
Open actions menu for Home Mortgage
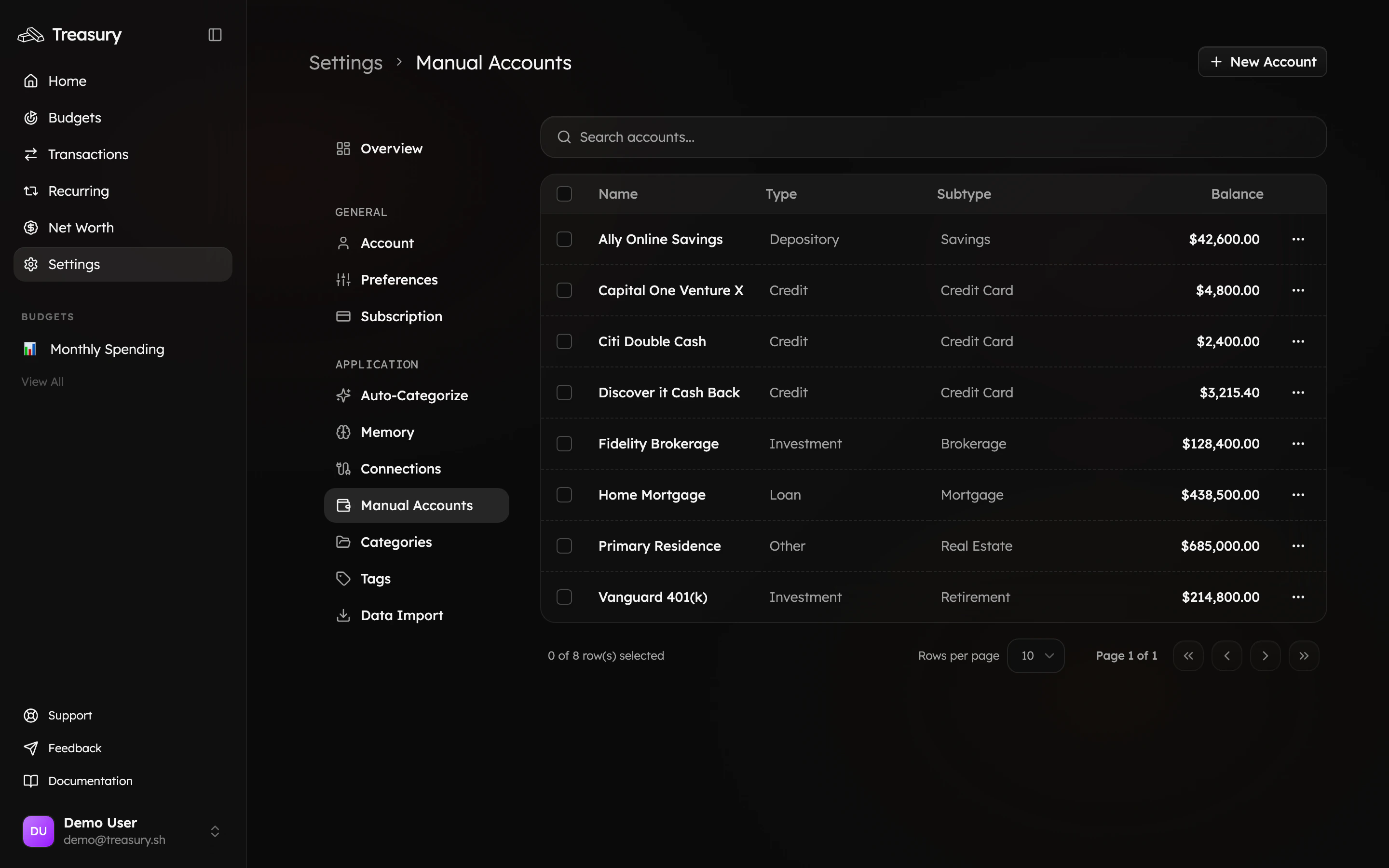(1298, 495)
